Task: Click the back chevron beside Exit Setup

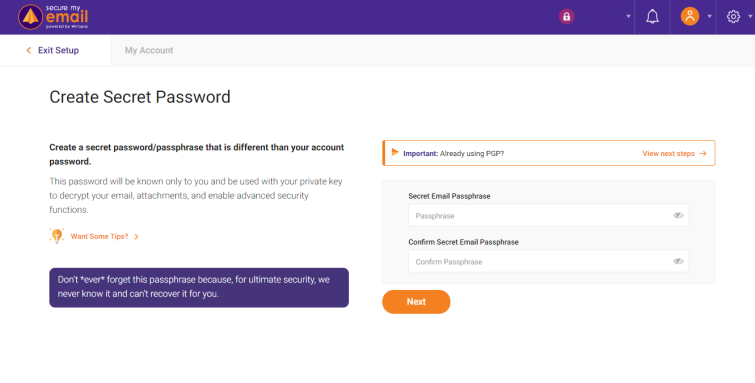Action: pyautogui.click(x=28, y=50)
